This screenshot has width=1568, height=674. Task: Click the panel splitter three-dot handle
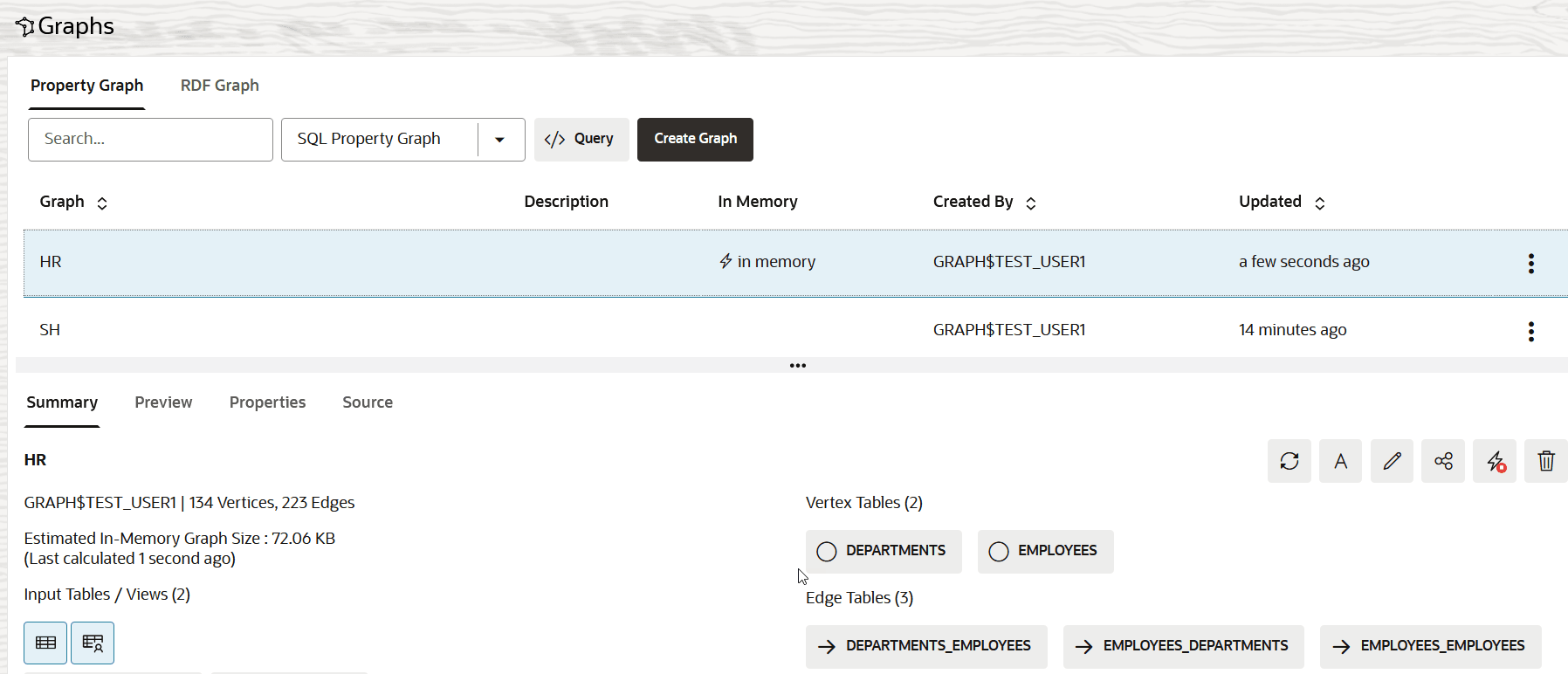point(798,366)
